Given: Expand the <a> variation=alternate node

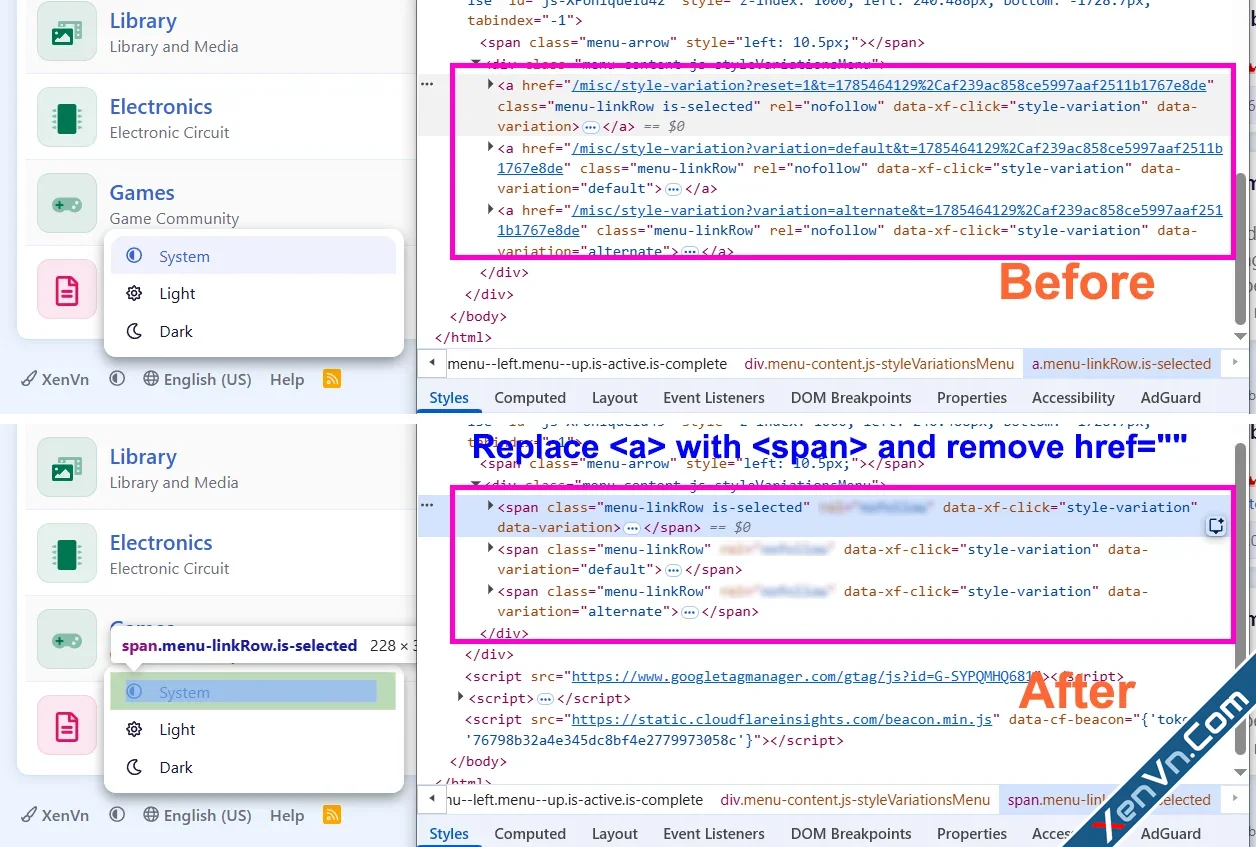Looking at the screenshot, I should pyautogui.click(x=491, y=209).
